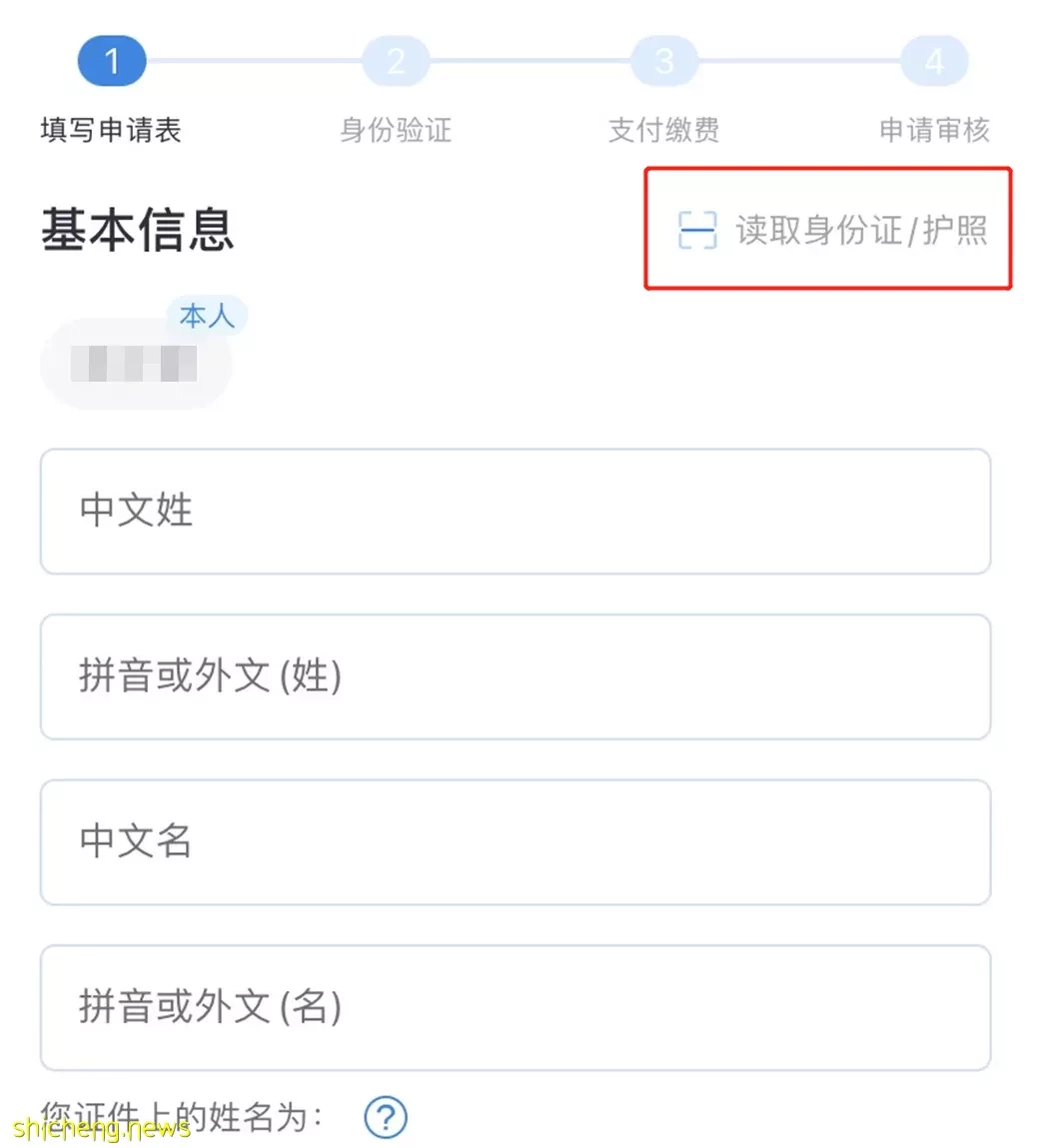
Task: Go to 申请审核 step label
Action: tap(934, 130)
